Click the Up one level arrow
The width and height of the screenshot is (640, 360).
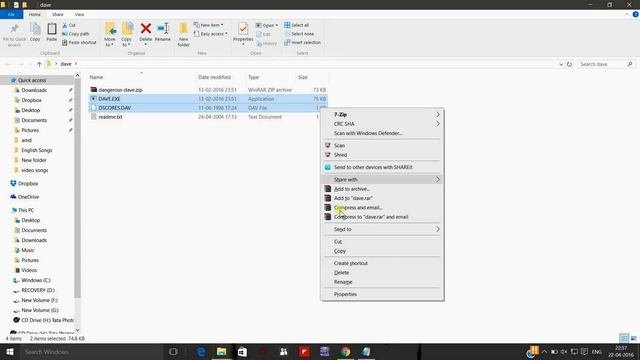pyautogui.click(x=39, y=64)
